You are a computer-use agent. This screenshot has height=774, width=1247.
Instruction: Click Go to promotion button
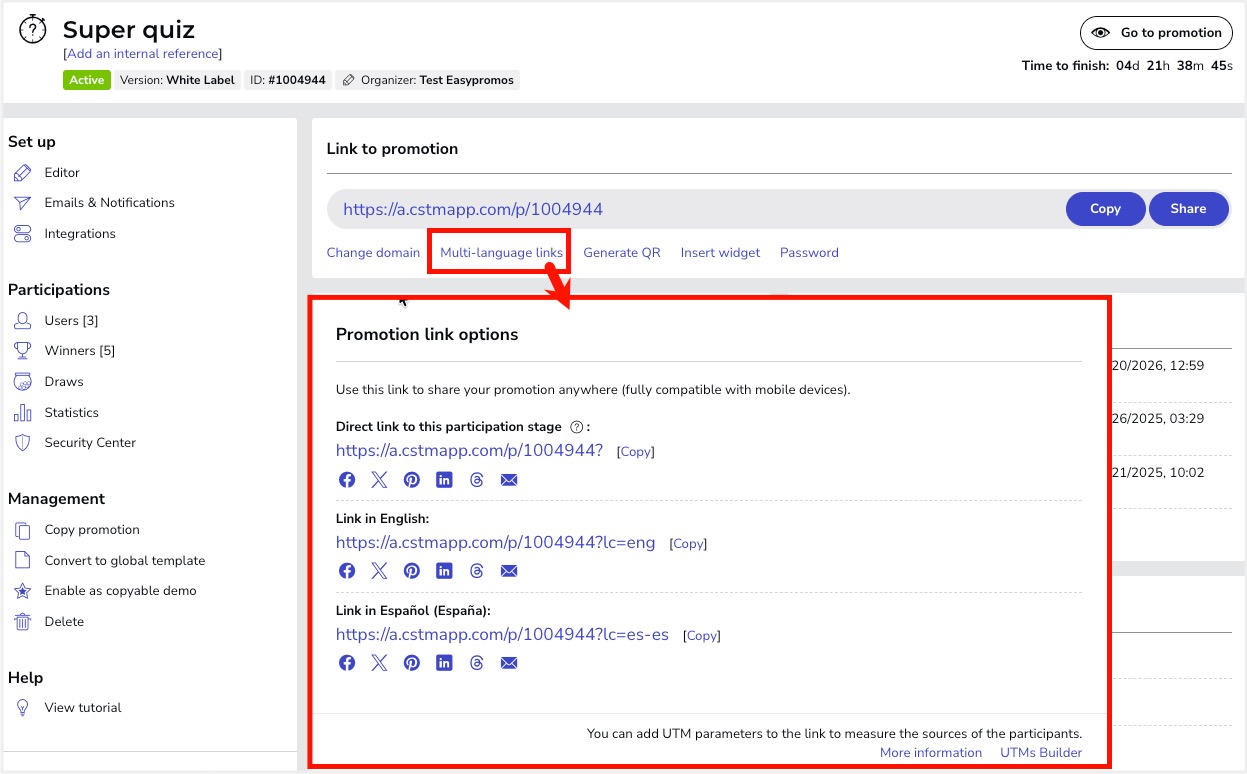(x=1155, y=33)
